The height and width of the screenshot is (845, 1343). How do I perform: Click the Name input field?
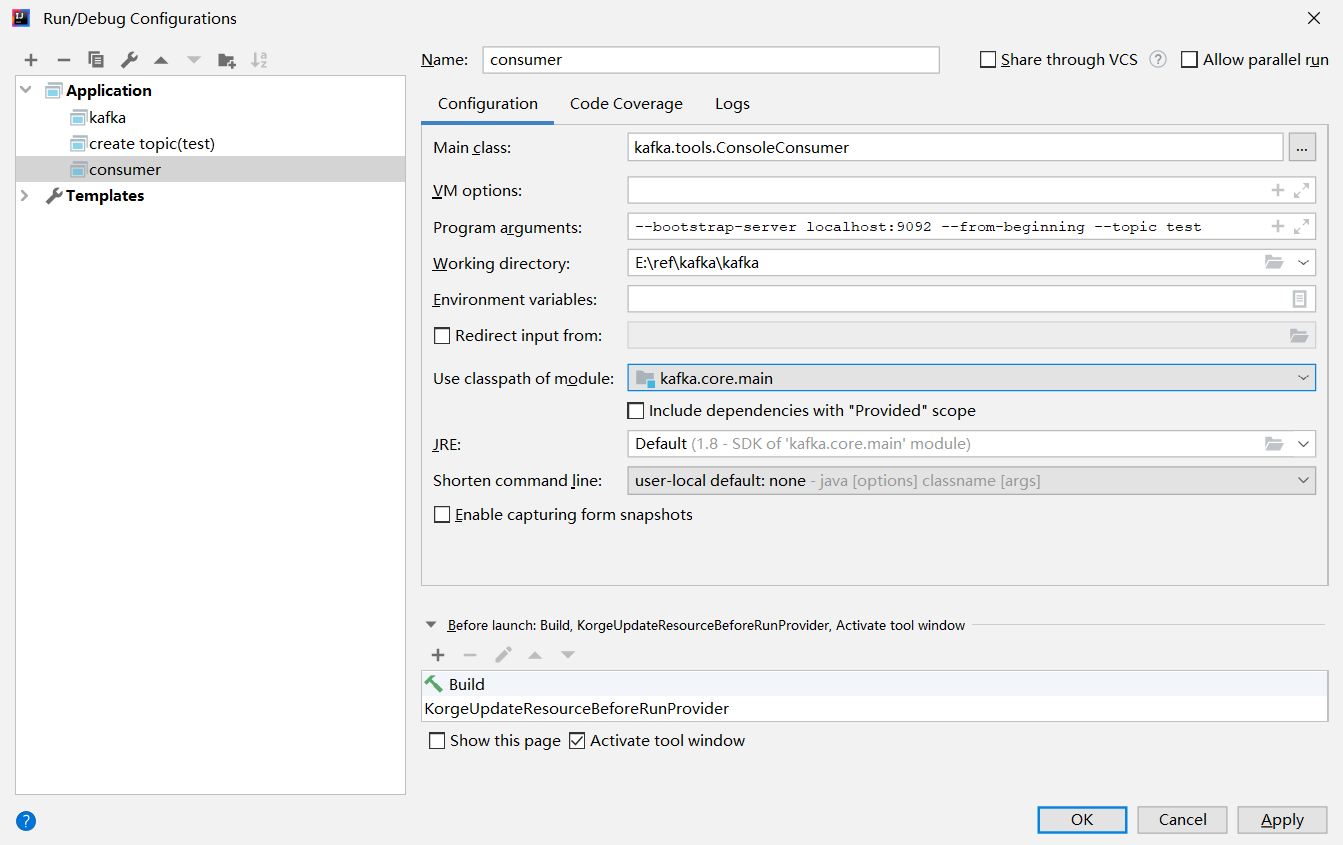click(711, 60)
